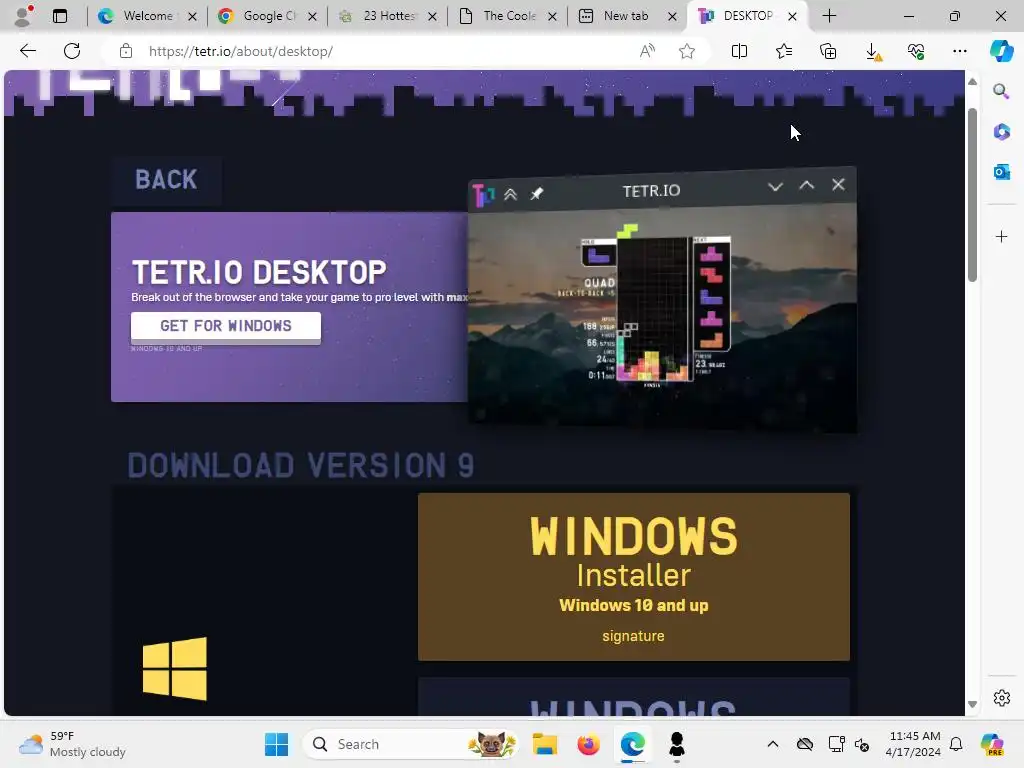The height and width of the screenshot is (768, 1024).
Task: Click the TETR.IO app preview image
Action: [x=662, y=300]
